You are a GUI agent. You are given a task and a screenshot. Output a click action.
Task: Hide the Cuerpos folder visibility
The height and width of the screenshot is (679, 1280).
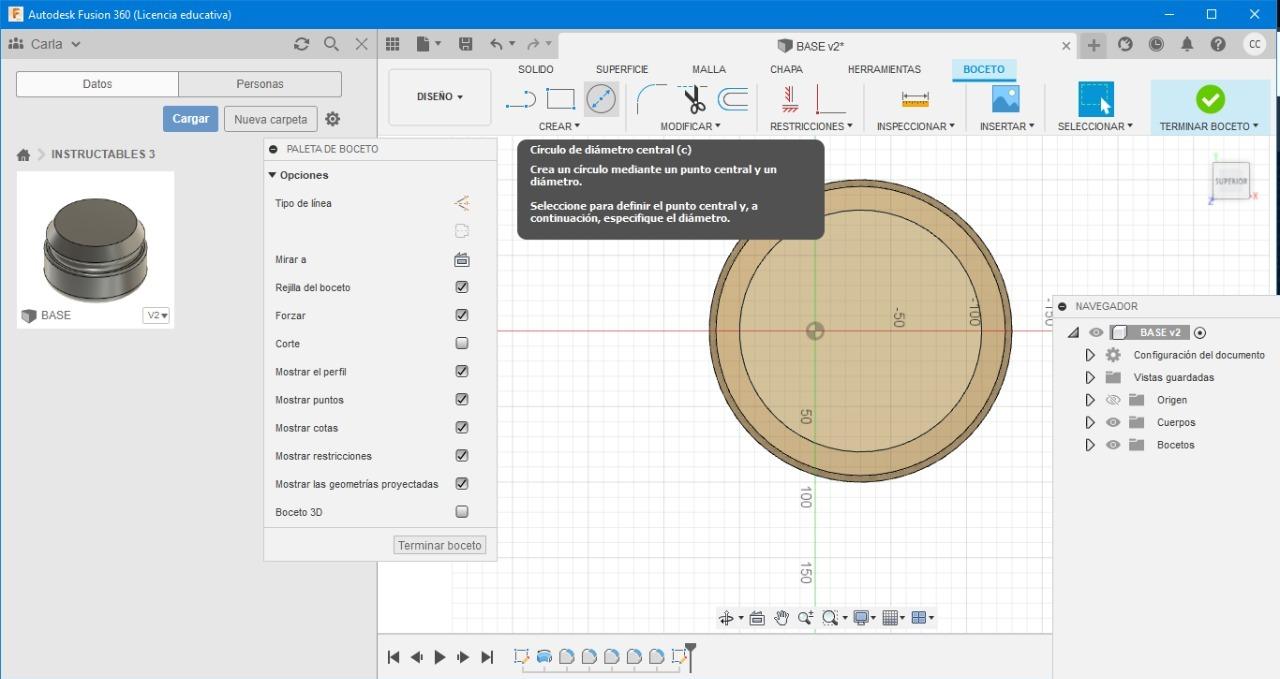(x=1113, y=422)
